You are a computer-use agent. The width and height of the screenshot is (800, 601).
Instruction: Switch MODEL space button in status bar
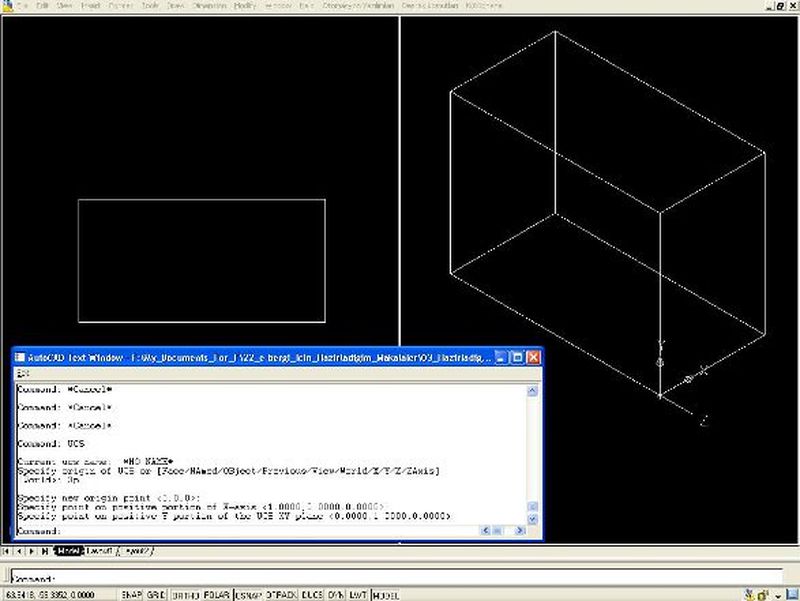coord(385,594)
